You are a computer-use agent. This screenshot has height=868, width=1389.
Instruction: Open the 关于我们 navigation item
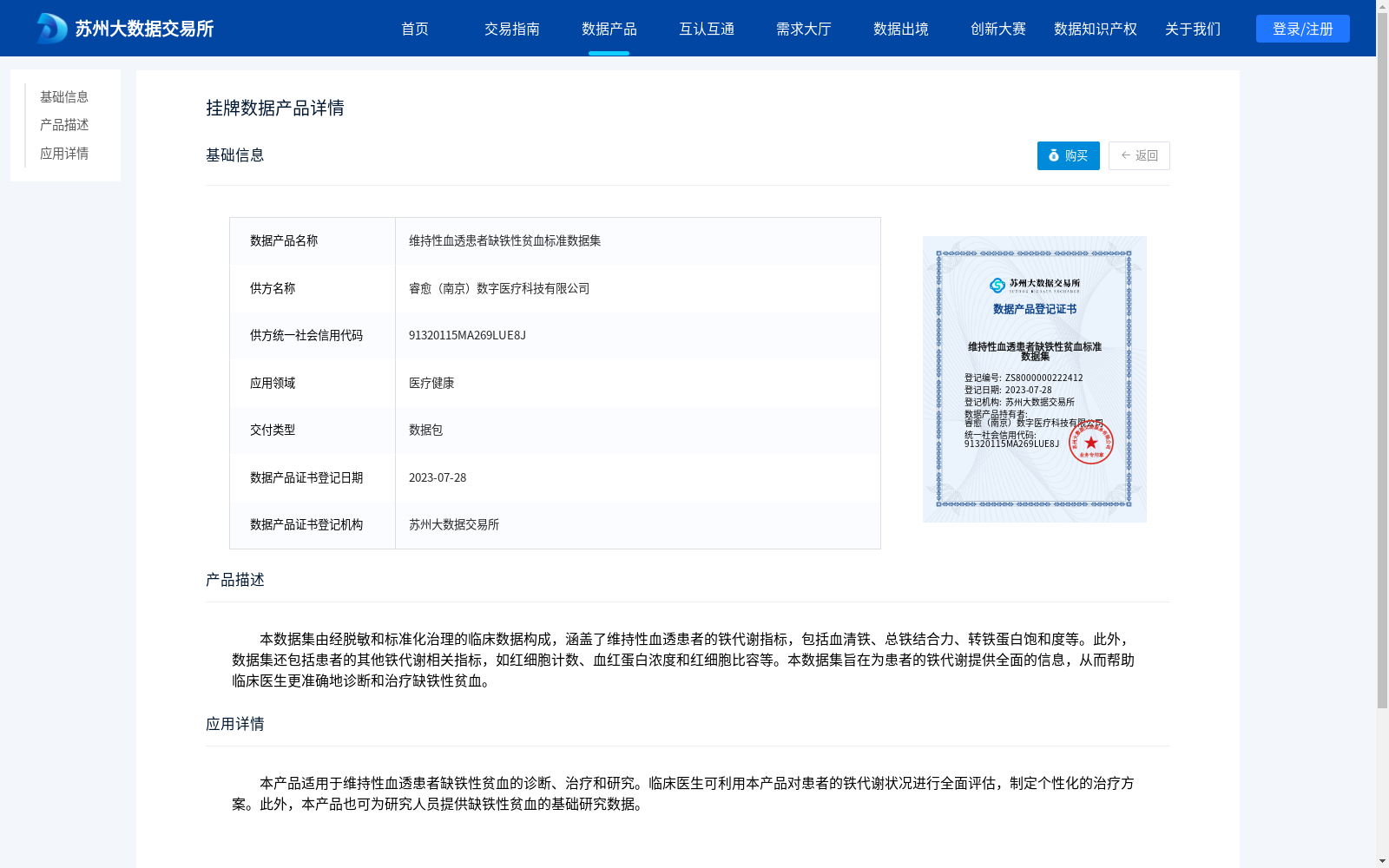tap(1193, 29)
